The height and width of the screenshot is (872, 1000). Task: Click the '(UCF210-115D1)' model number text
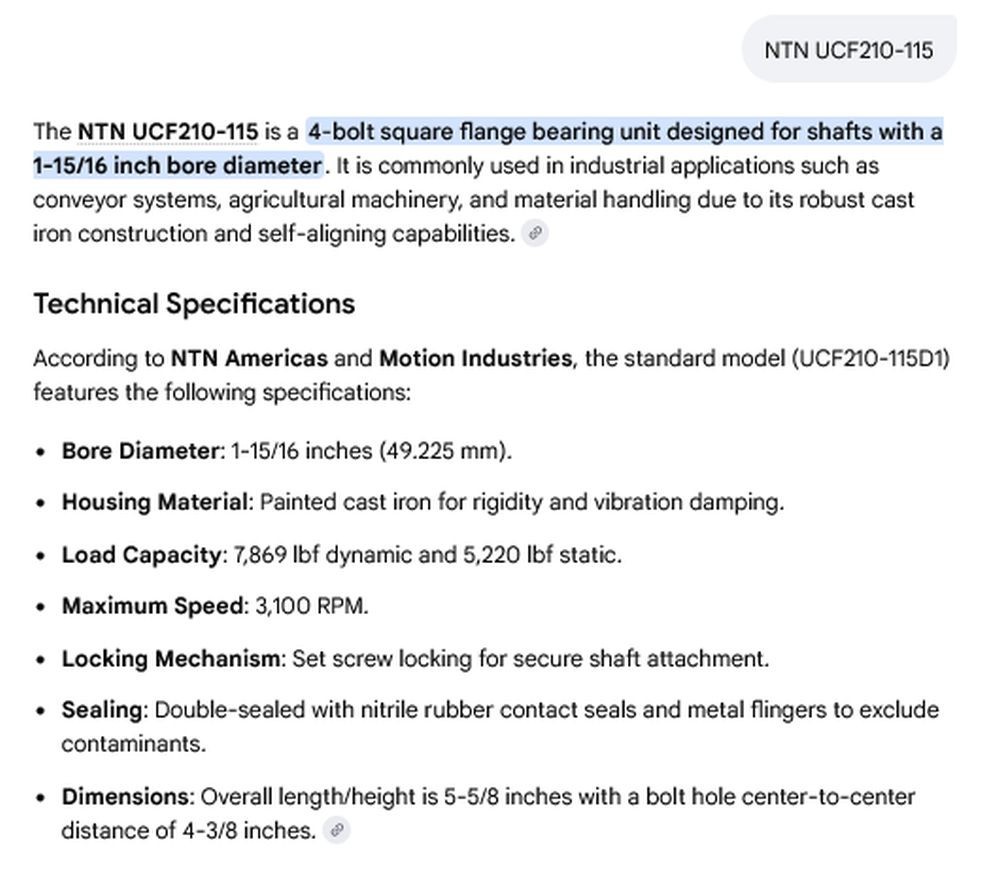coord(871,358)
